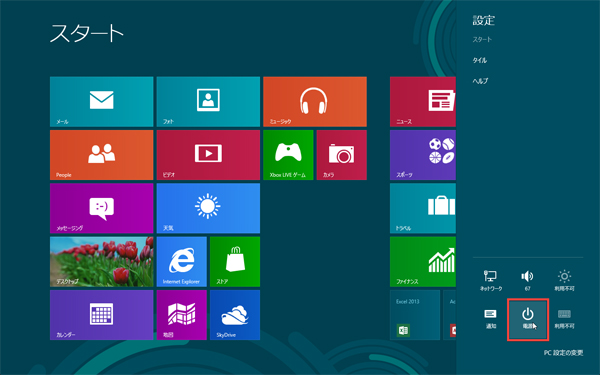600x375 pixels.
Task: Launch the Excel 2013 tile
Action: (415, 315)
